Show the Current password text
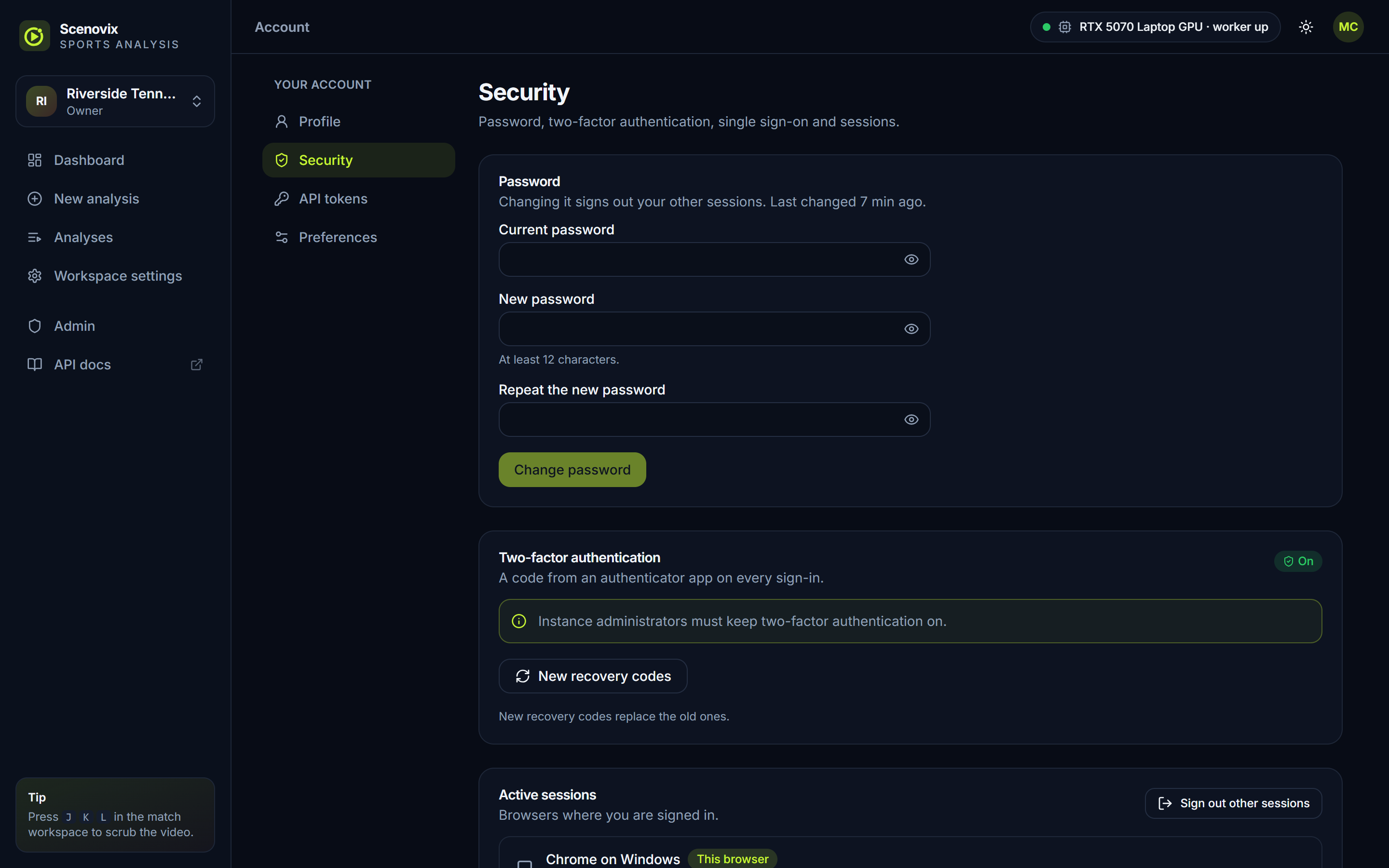 [x=912, y=259]
